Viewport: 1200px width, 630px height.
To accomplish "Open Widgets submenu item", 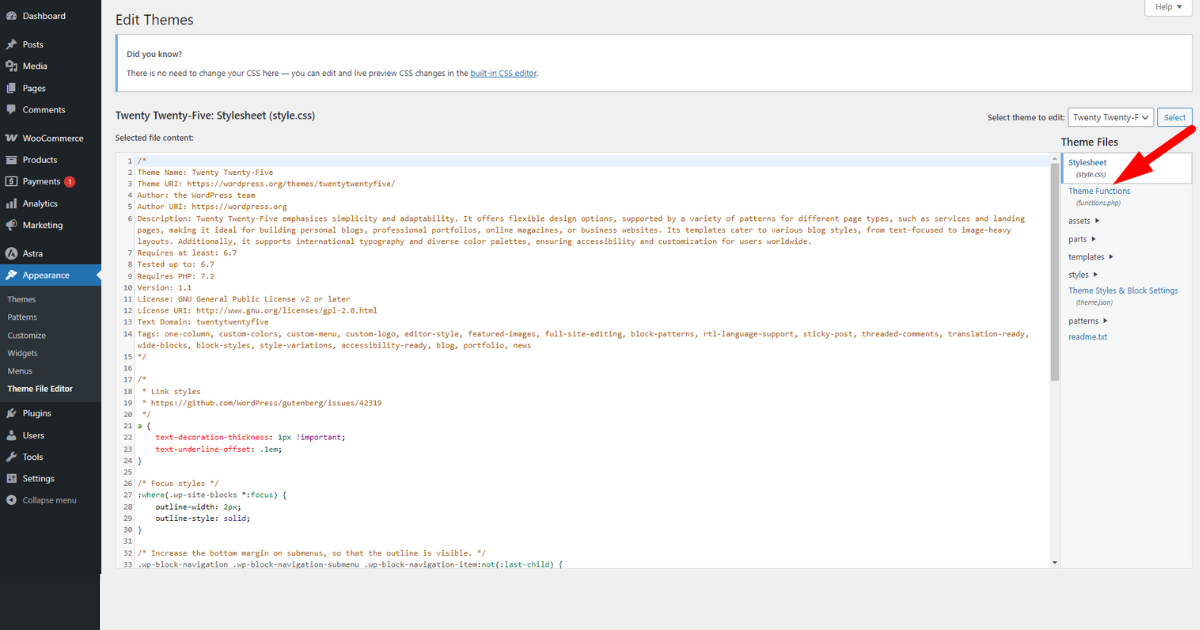I will [x=23, y=353].
